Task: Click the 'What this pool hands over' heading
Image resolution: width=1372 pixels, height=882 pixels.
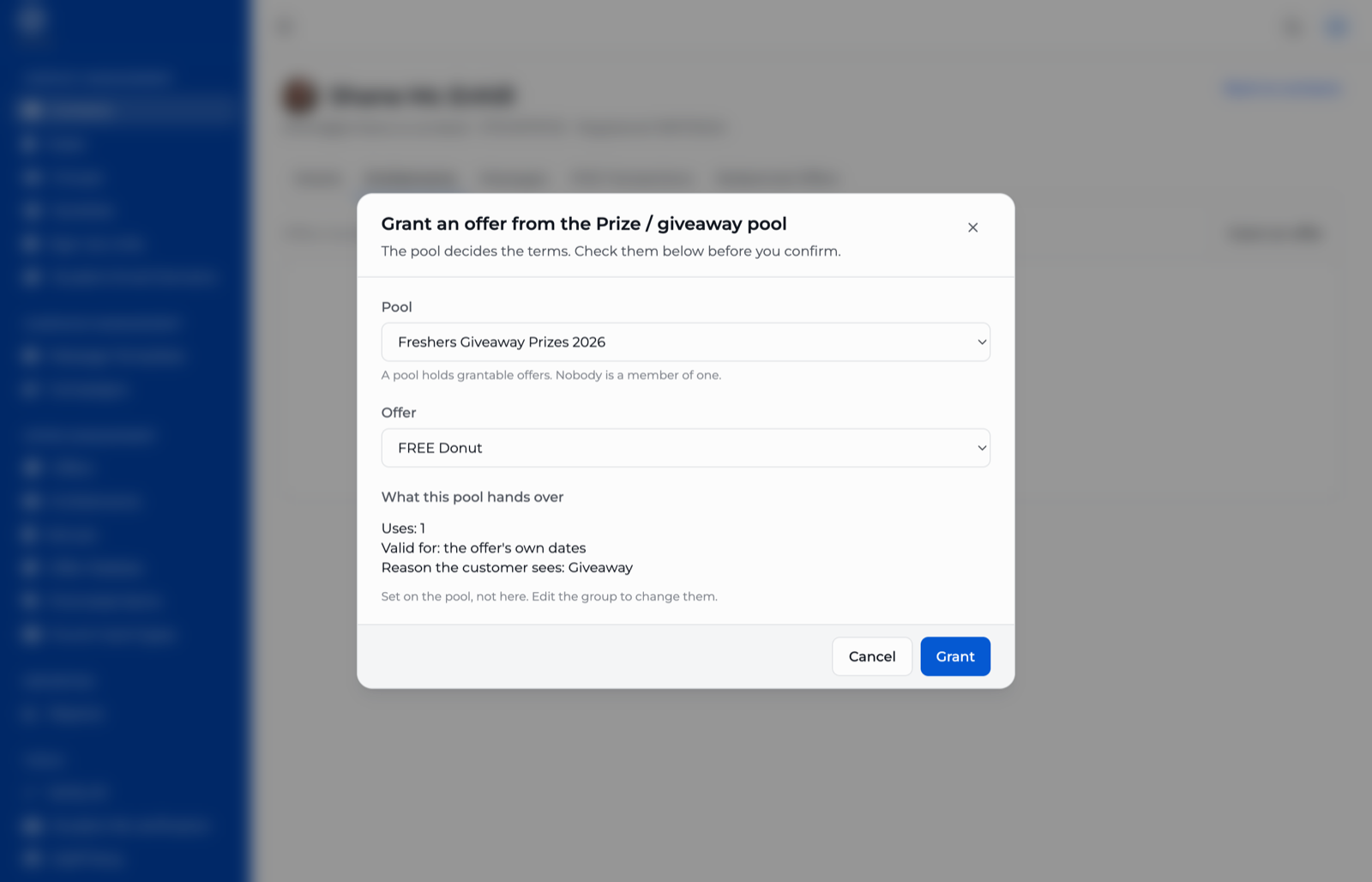Action: 472,497
